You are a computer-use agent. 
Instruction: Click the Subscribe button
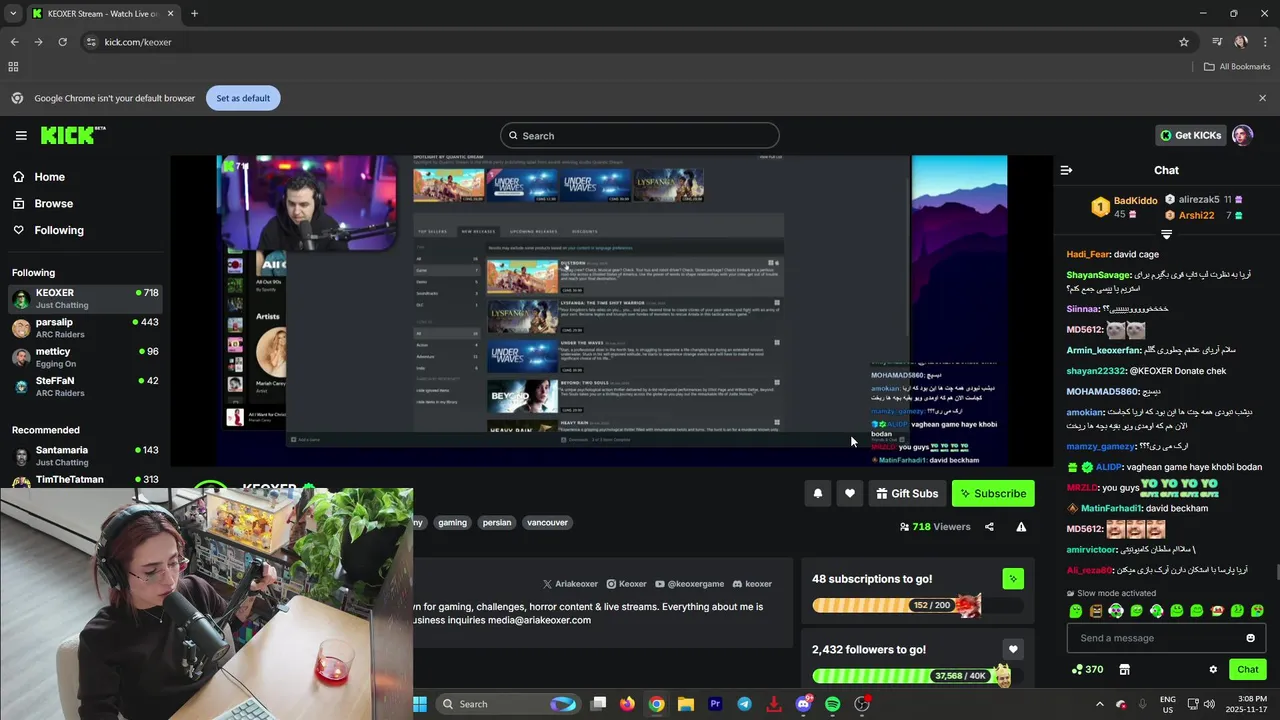point(993,493)
